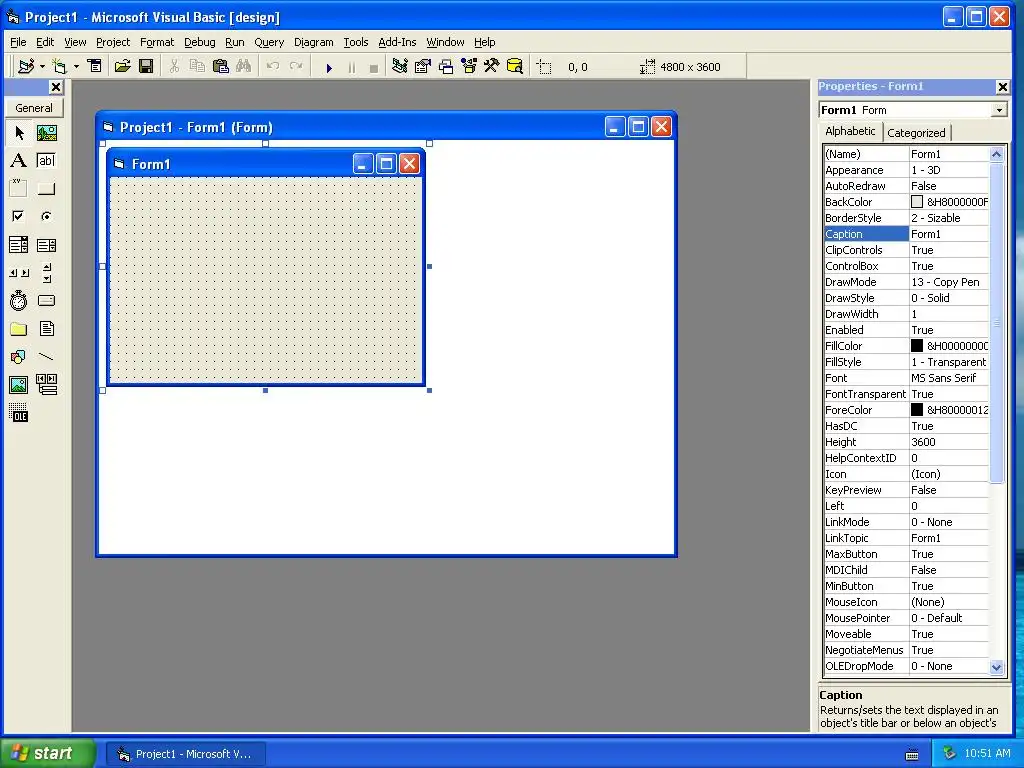Viewport: 1024px width, 768px height.
Task: Click the BackColor white color swatch
Action: tap(917, 202)
